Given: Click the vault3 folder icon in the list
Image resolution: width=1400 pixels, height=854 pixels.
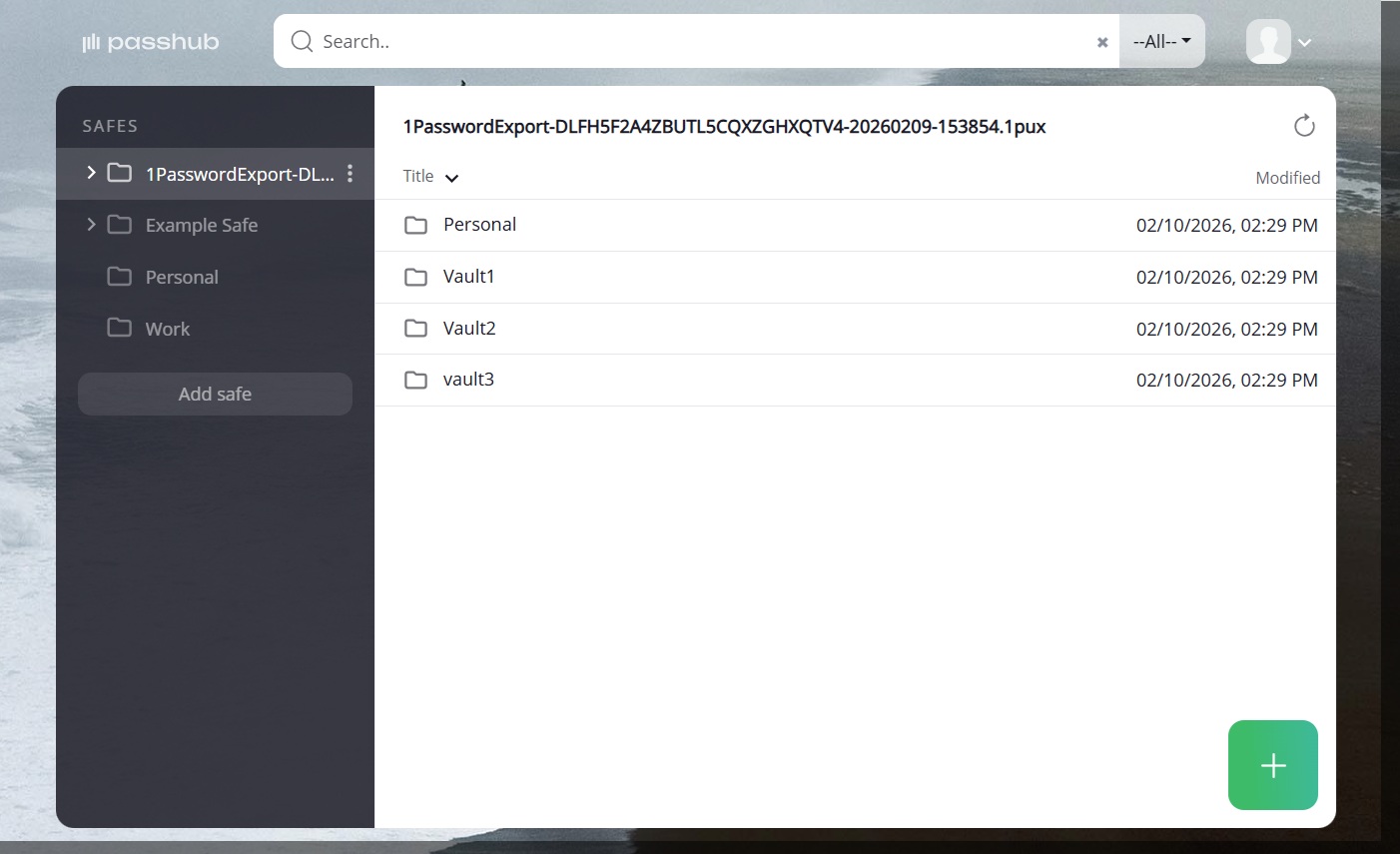Looking at the screenshot, I should click(415, 380).
